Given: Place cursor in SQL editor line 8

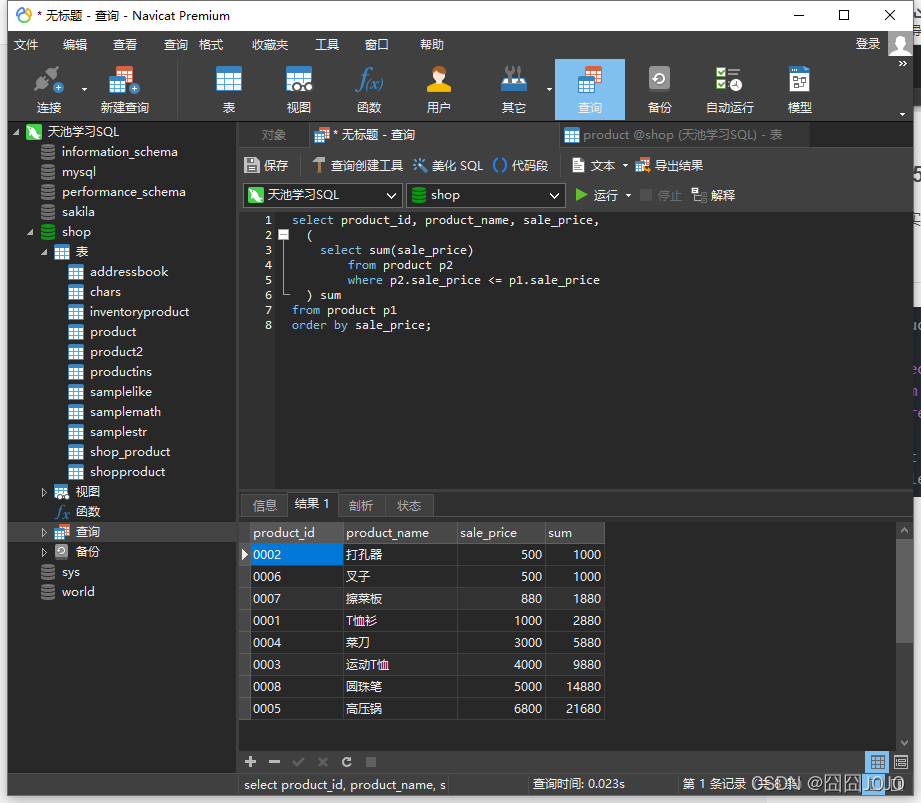Looking at the screenshot, I should (361, 325).
